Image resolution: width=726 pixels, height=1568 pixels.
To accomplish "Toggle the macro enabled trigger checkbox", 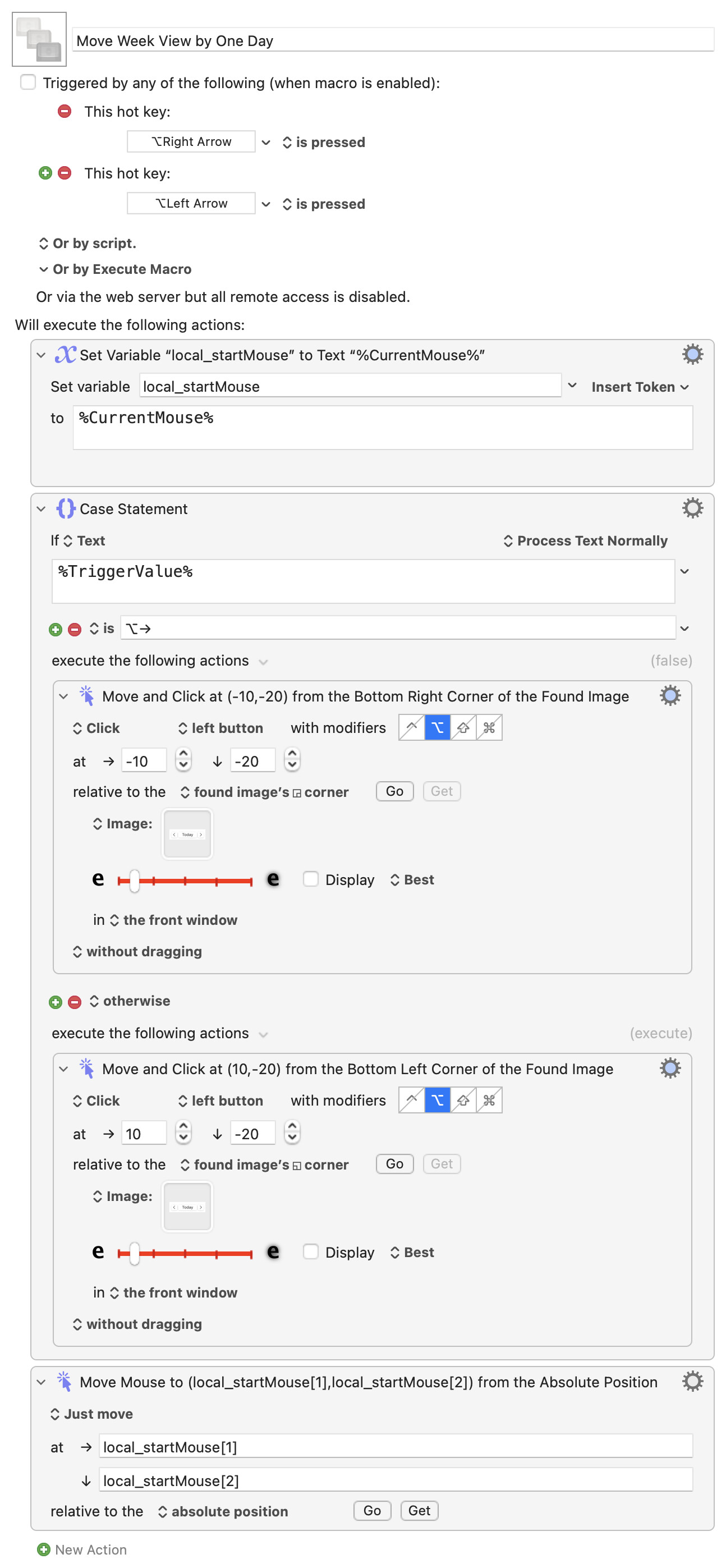I will coord(29,82).
